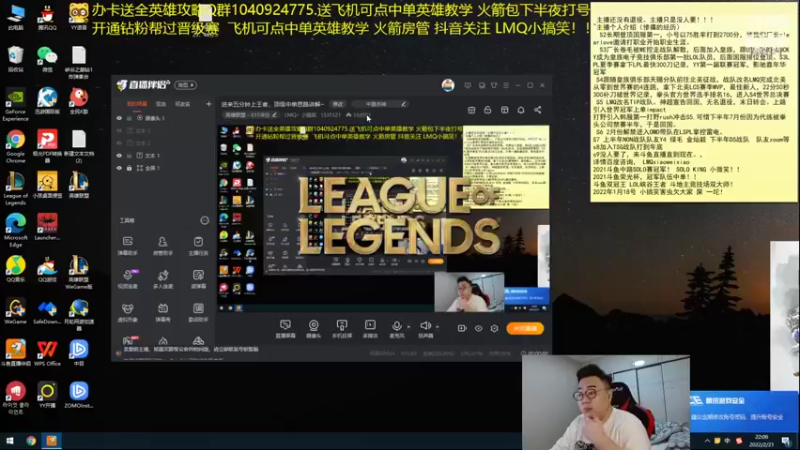Viewport: 800px width, 450px height.
Task: Click the record video icon near 关闭直播
Action: pos(462,329)
